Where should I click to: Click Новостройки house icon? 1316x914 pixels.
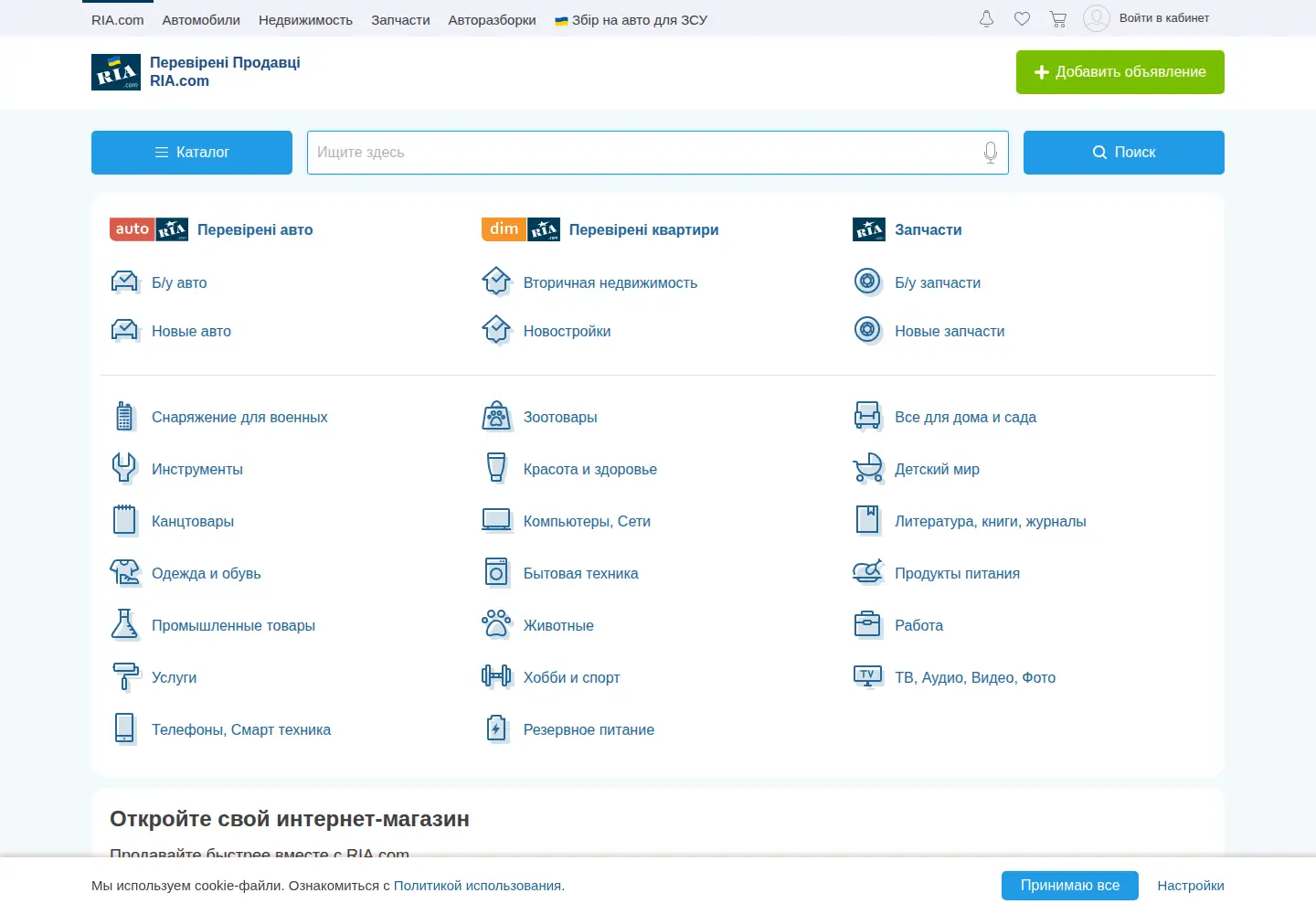[497, 331]
